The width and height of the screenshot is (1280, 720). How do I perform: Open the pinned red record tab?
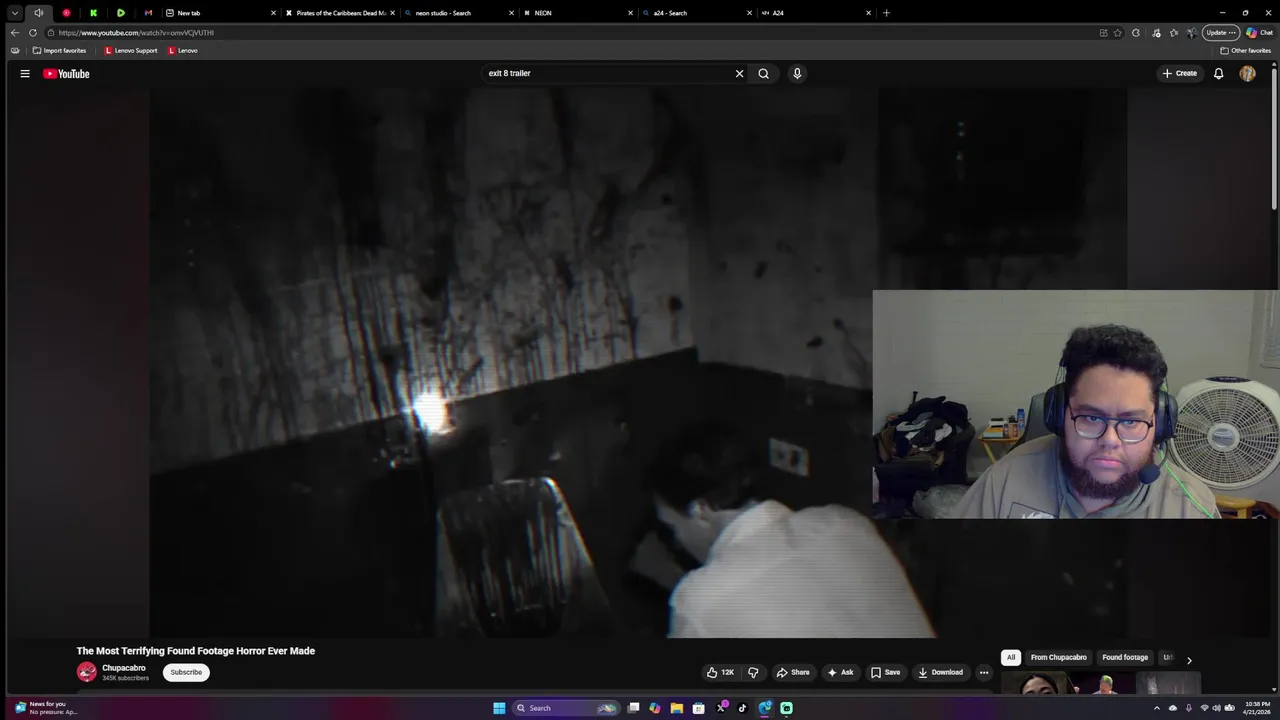[x=66, y=13]
